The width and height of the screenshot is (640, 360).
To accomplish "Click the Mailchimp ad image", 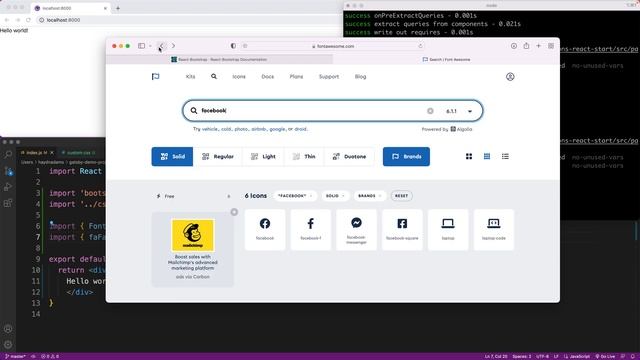I will (193, 235).
